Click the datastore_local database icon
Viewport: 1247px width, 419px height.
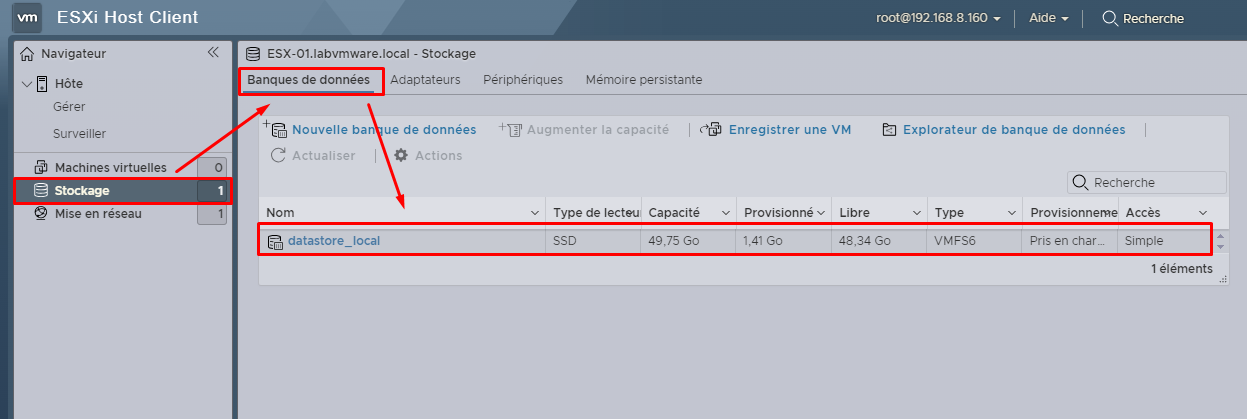[275, 241]
